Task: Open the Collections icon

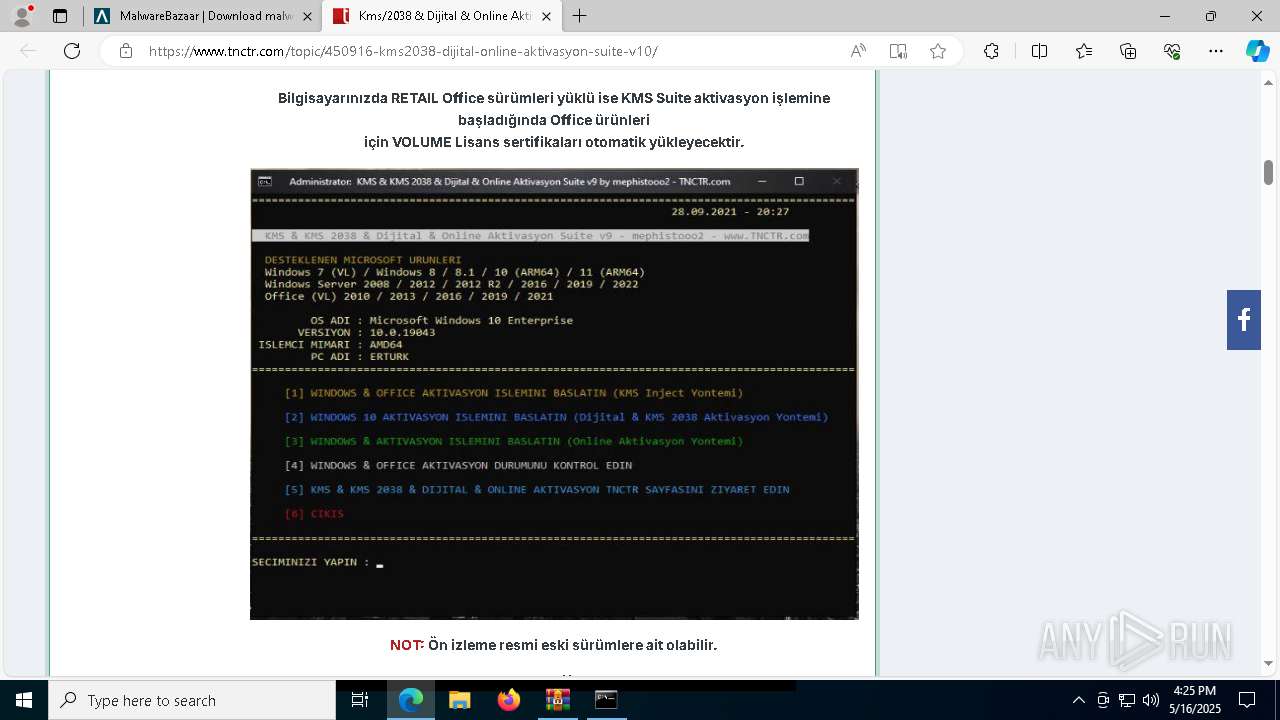Action: tap(1128, 51)
